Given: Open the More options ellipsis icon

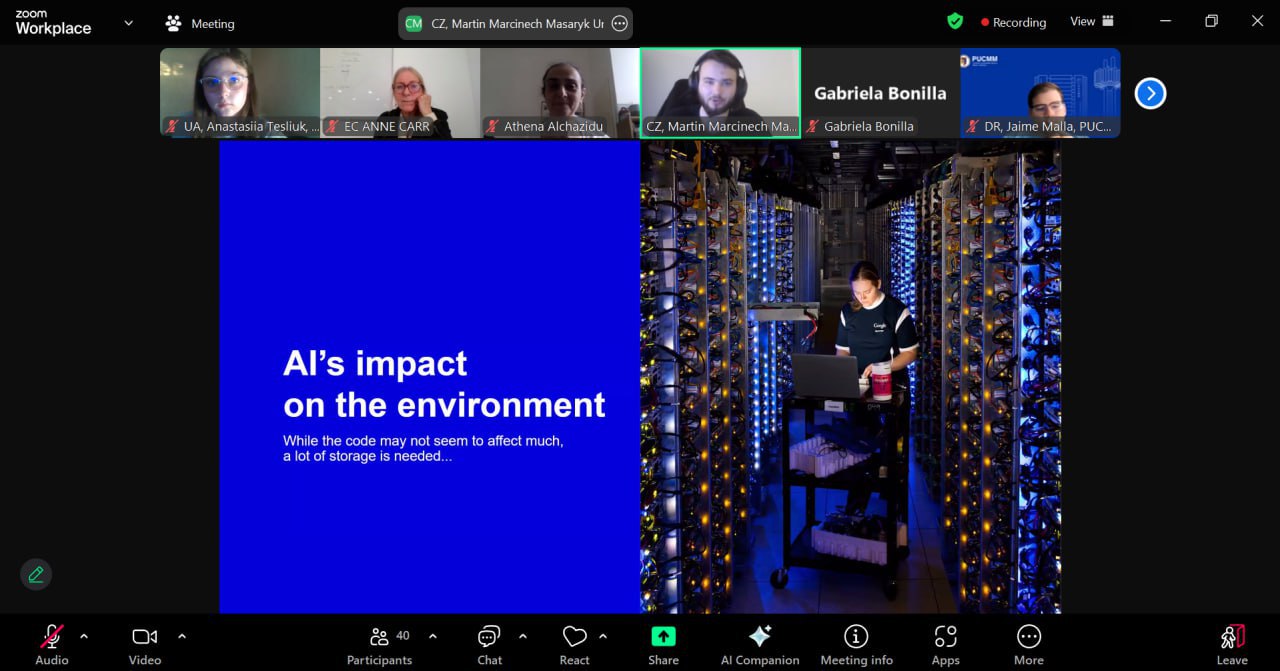Looking at the screenshot, I should [1028, 637].
